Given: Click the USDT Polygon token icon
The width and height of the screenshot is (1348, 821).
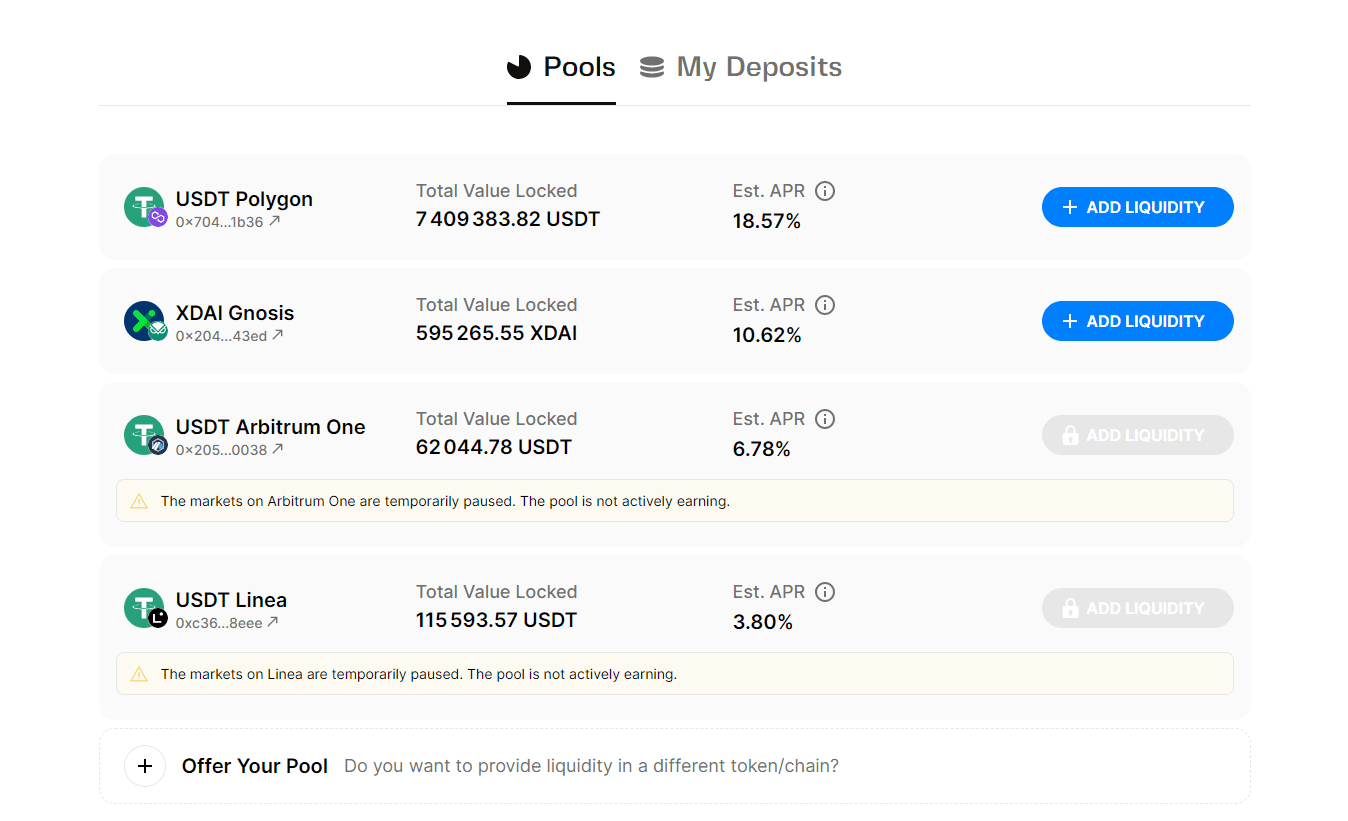Looking at the screenshot, I should tap(145, 207).
